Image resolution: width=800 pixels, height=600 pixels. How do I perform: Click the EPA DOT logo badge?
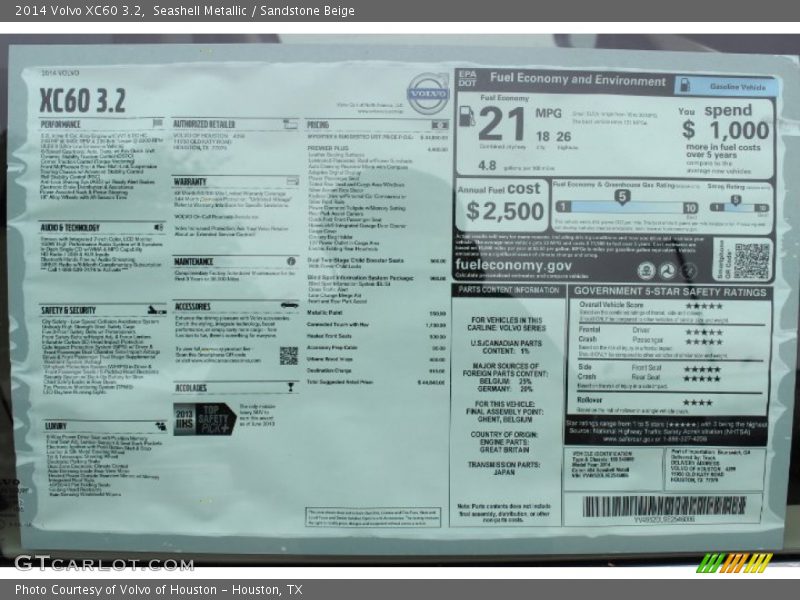467,79
